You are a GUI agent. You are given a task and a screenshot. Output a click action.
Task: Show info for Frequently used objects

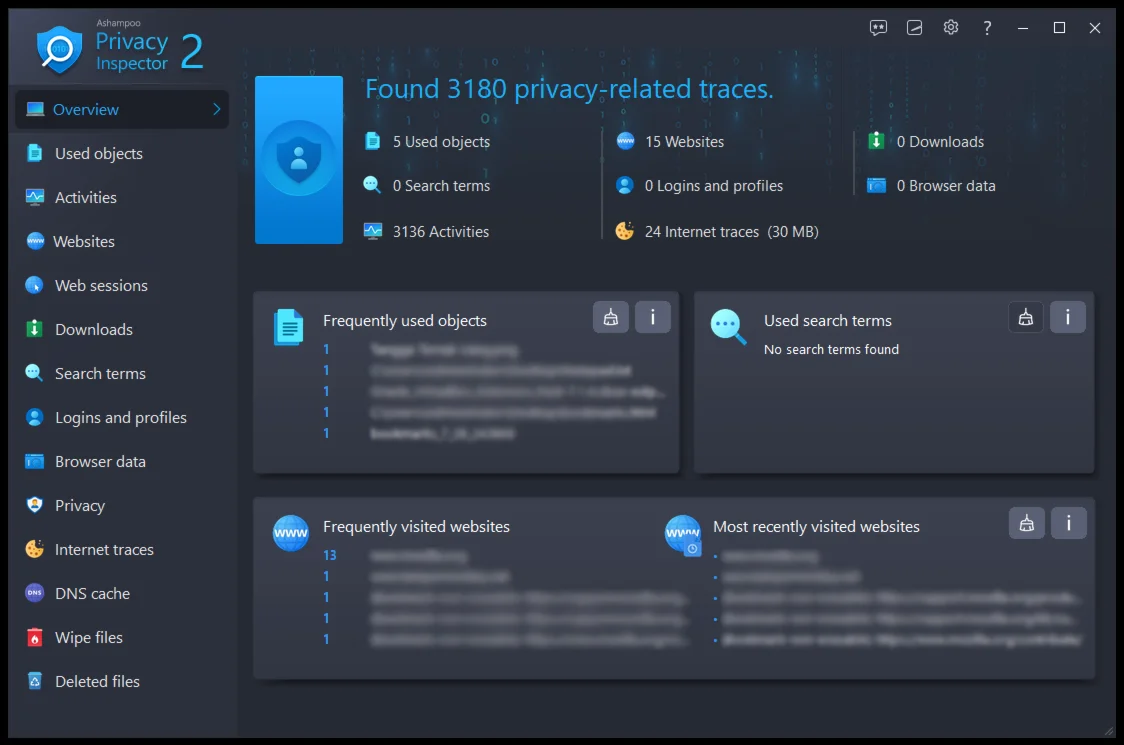point(653,318)
